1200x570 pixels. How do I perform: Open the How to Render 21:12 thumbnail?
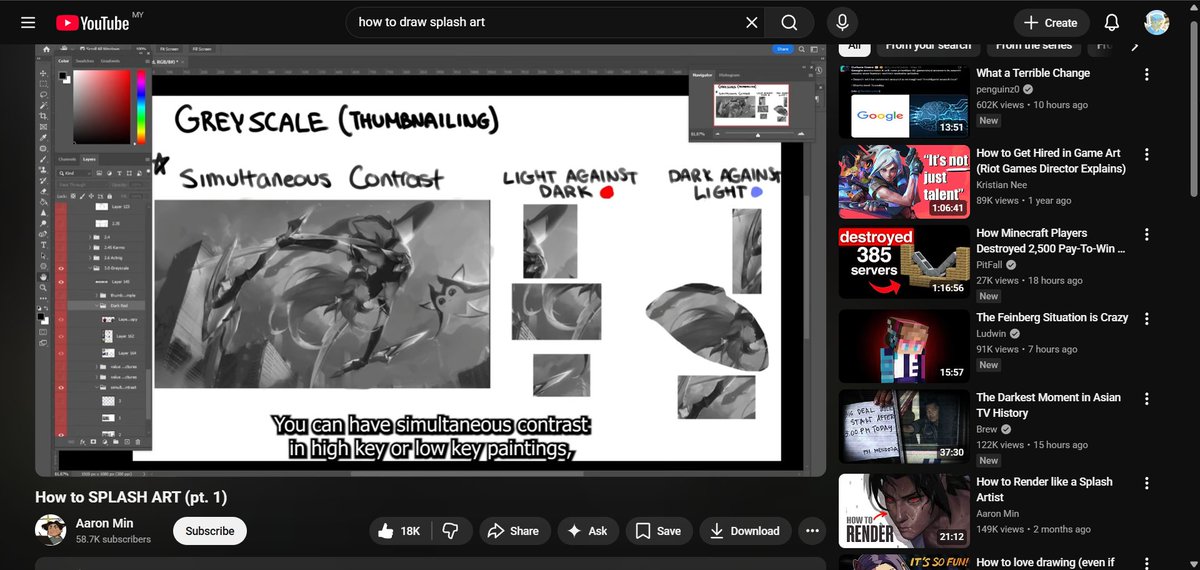click(x=903, y=510)
